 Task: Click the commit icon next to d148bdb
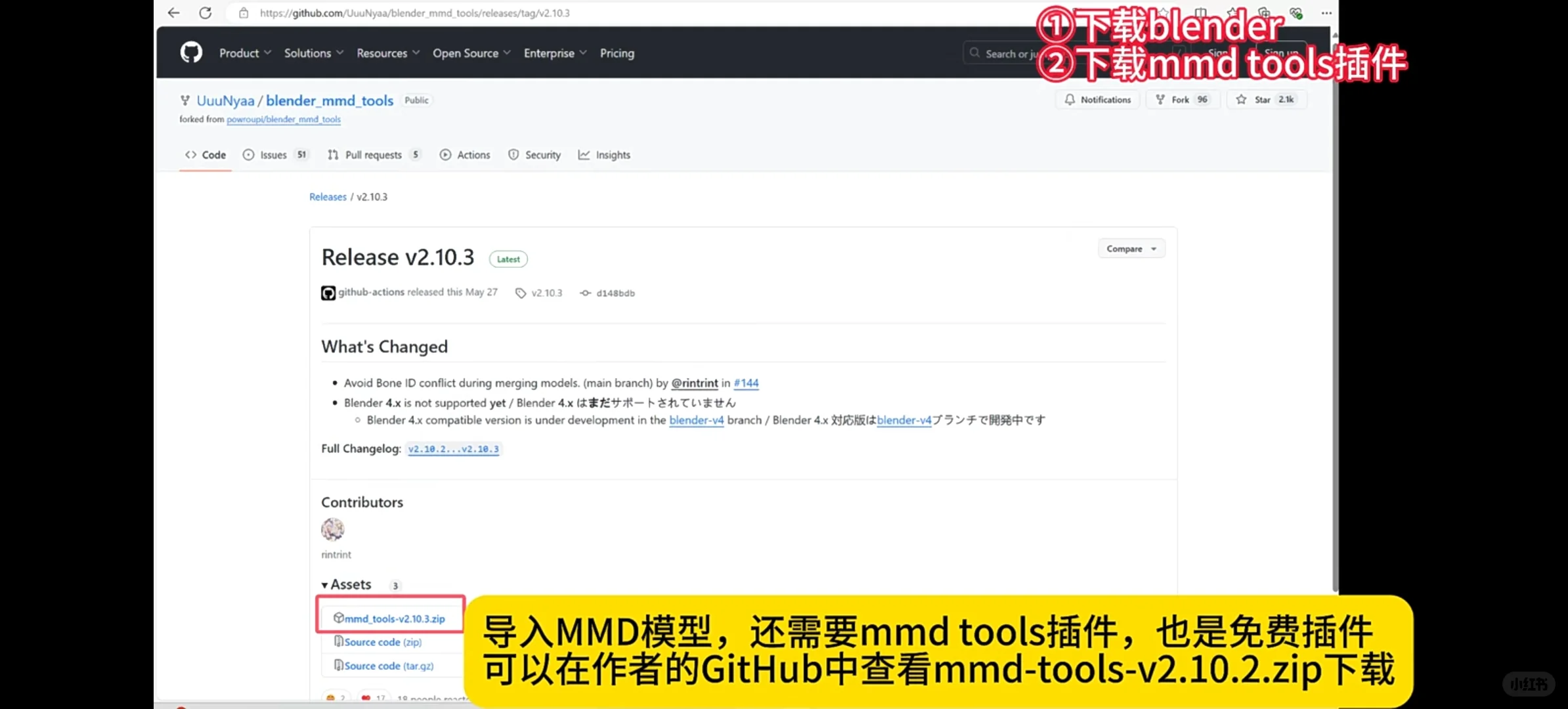point(585,293)
